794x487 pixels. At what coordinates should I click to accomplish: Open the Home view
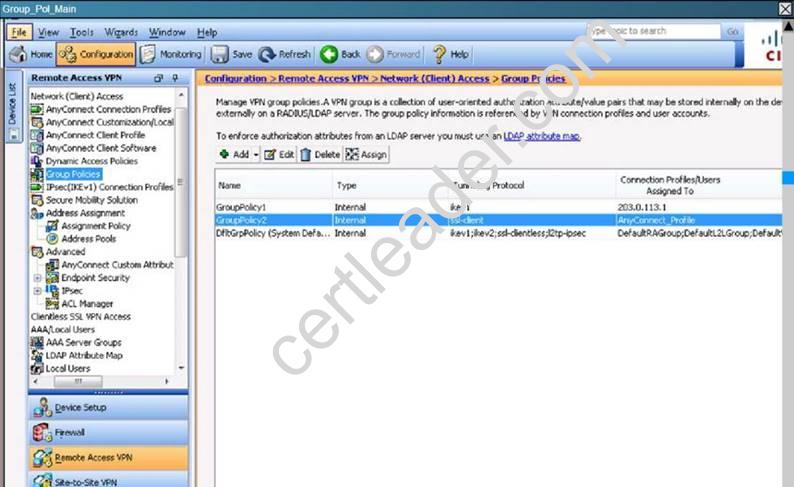click(x=31, y=54)
